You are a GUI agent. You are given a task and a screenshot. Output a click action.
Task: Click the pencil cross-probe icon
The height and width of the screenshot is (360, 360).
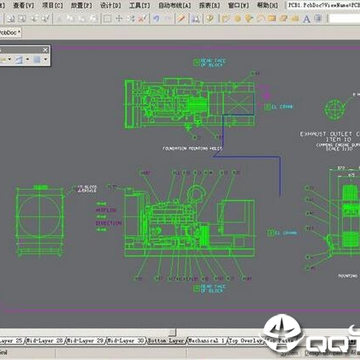click(x=181, y=19)
